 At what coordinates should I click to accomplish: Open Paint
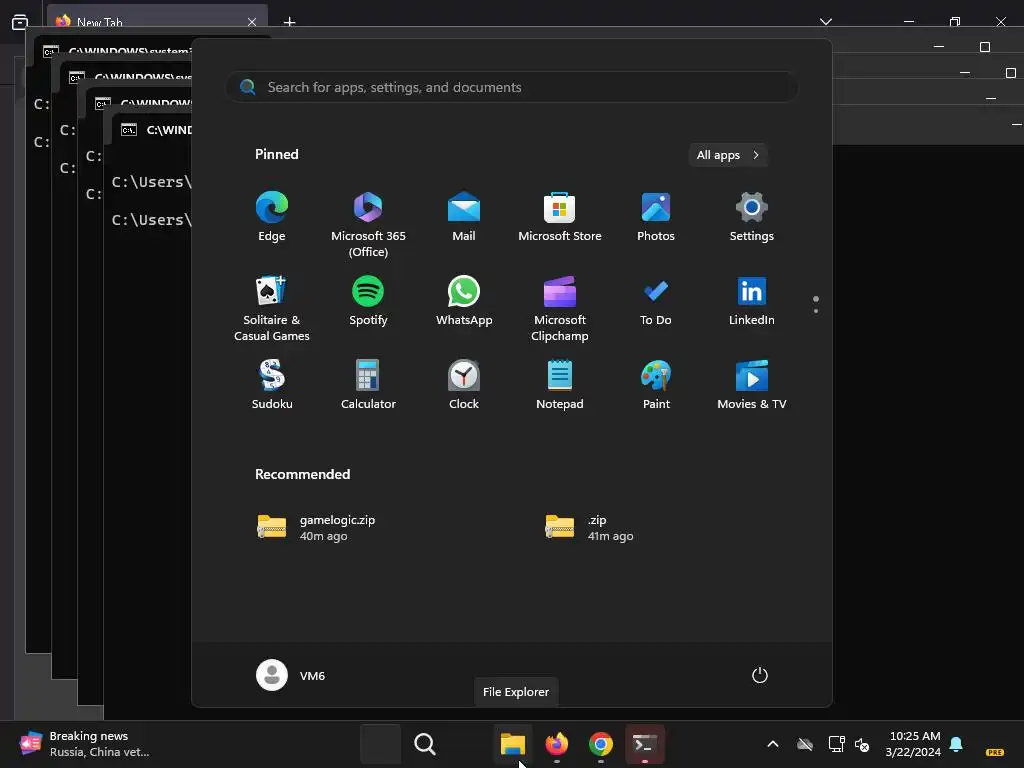[x=656, y=386]
